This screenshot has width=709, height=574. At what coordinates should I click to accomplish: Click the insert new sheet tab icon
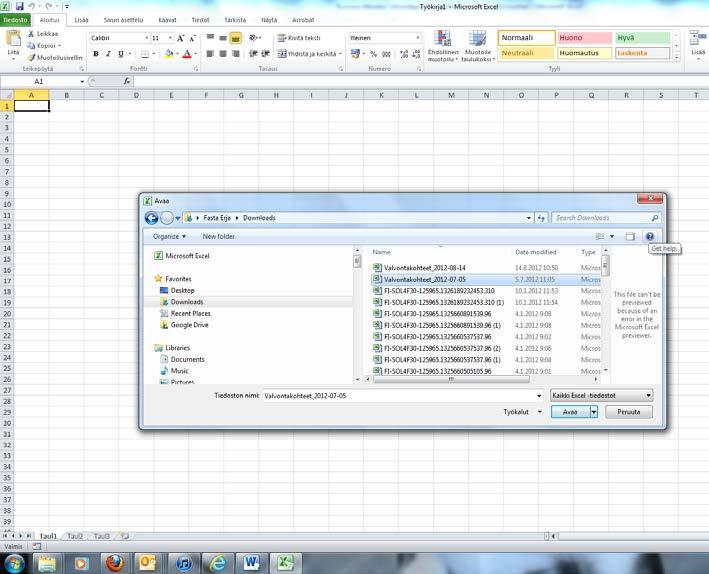click(x=125, y=536)
